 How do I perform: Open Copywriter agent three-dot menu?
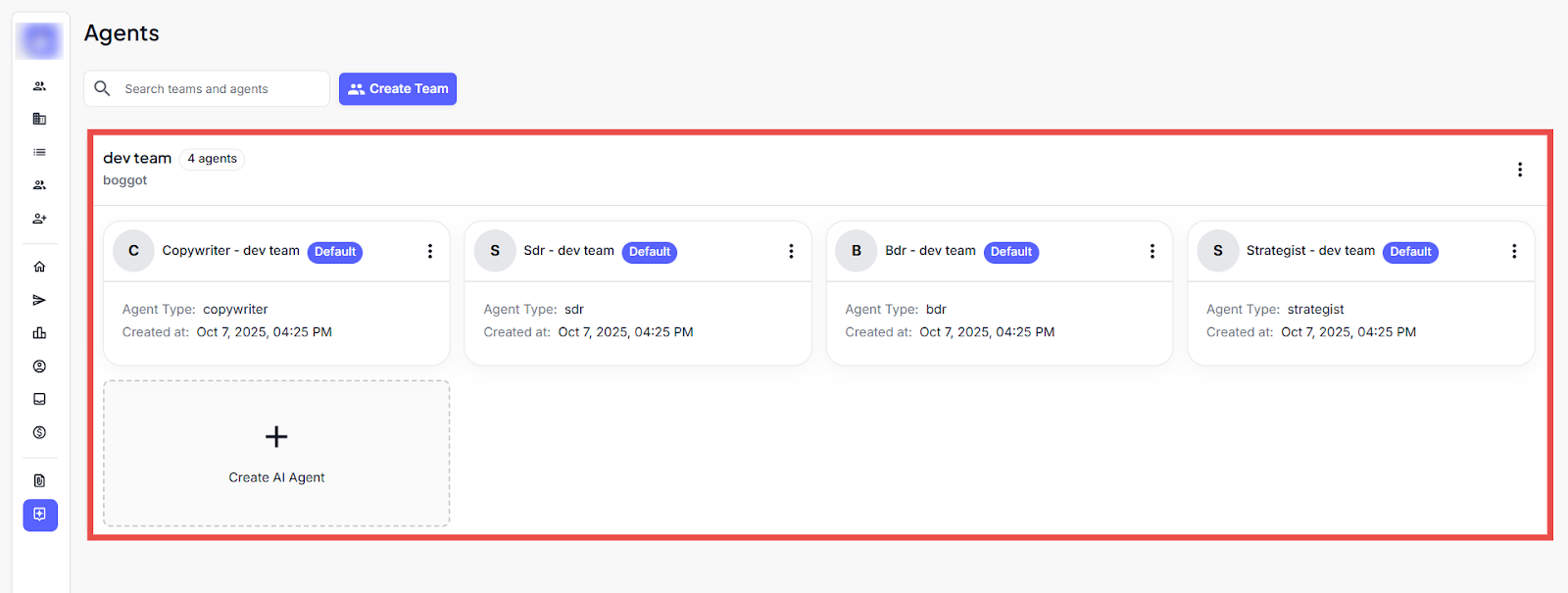tap(429, 251)
